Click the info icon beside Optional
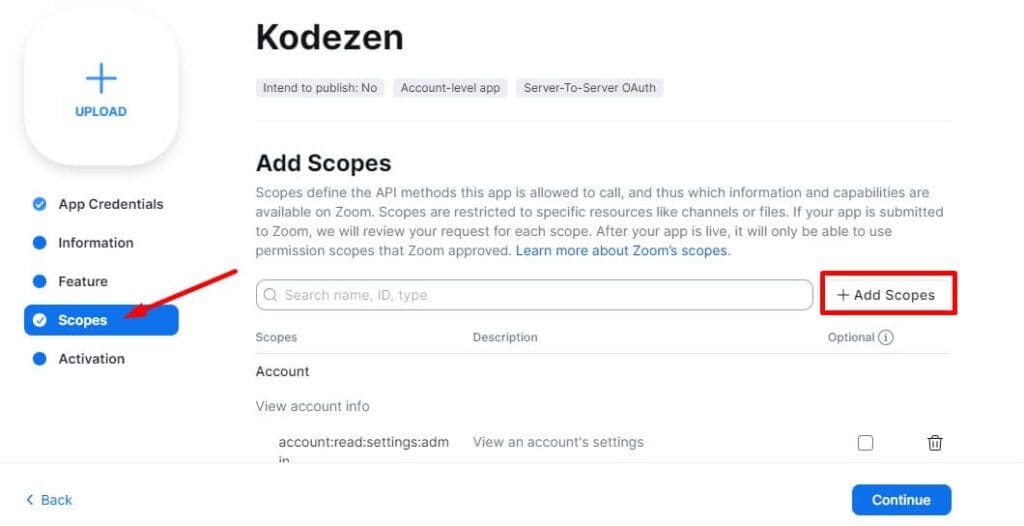The width and height of the screenshot is (1024, 526). [x=885, y=338]
